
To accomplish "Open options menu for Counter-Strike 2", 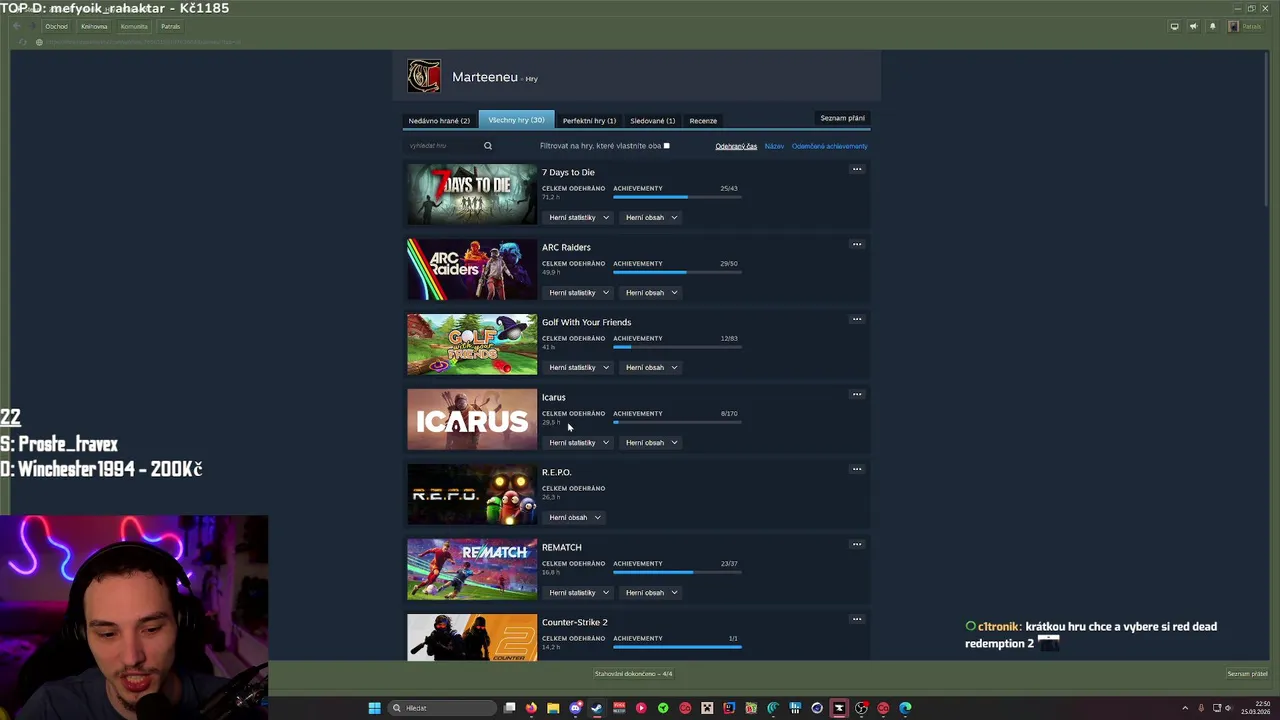I will pos(856,619).
